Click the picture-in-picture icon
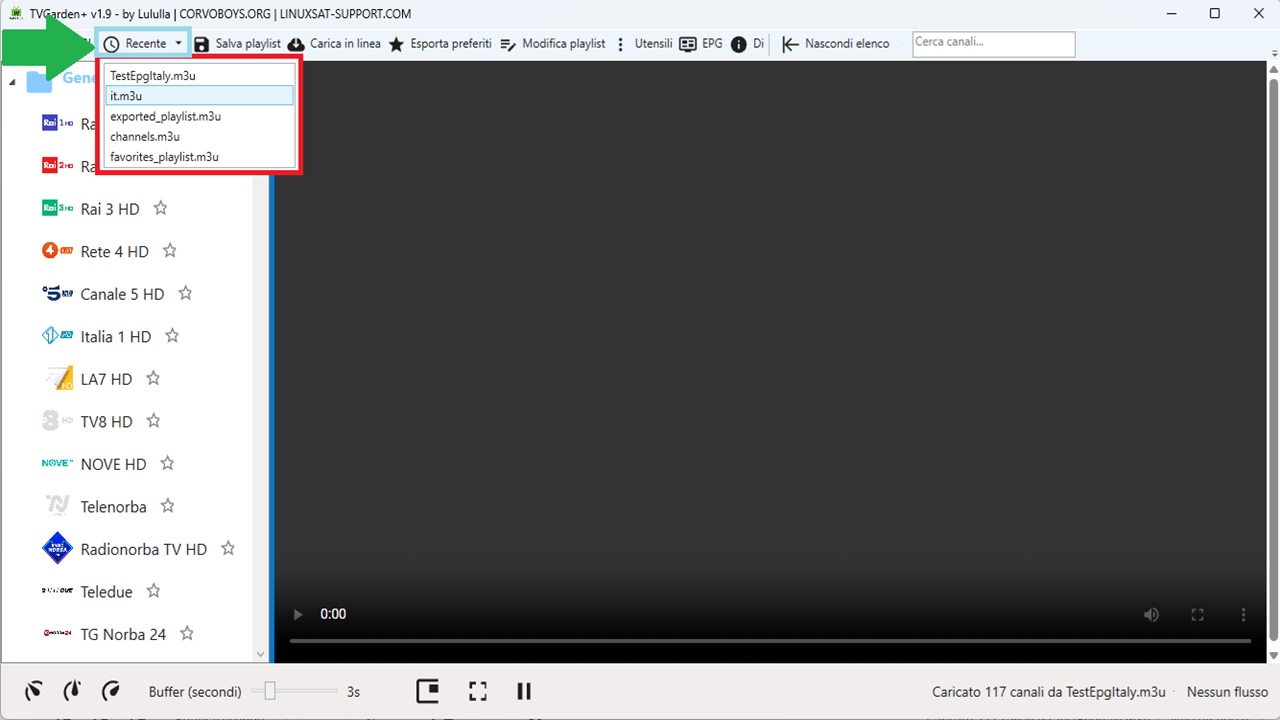1280x720 pixels. click(x=428, y=691)
